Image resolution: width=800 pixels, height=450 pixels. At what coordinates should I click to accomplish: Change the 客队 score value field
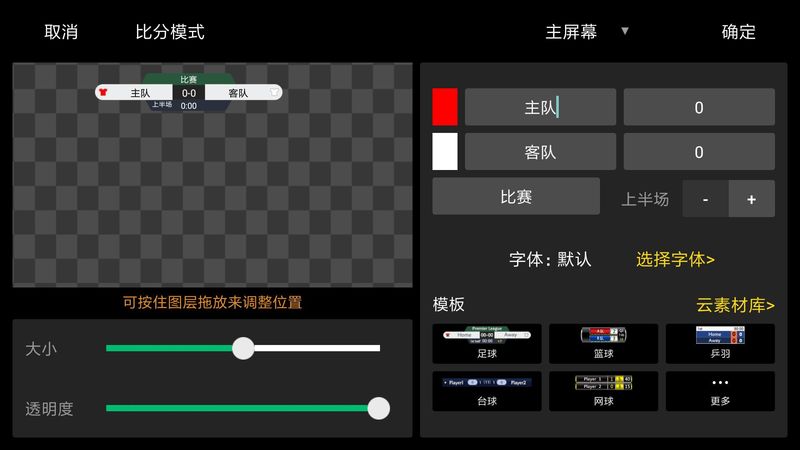pyautogui.click(x=699, y=152)
